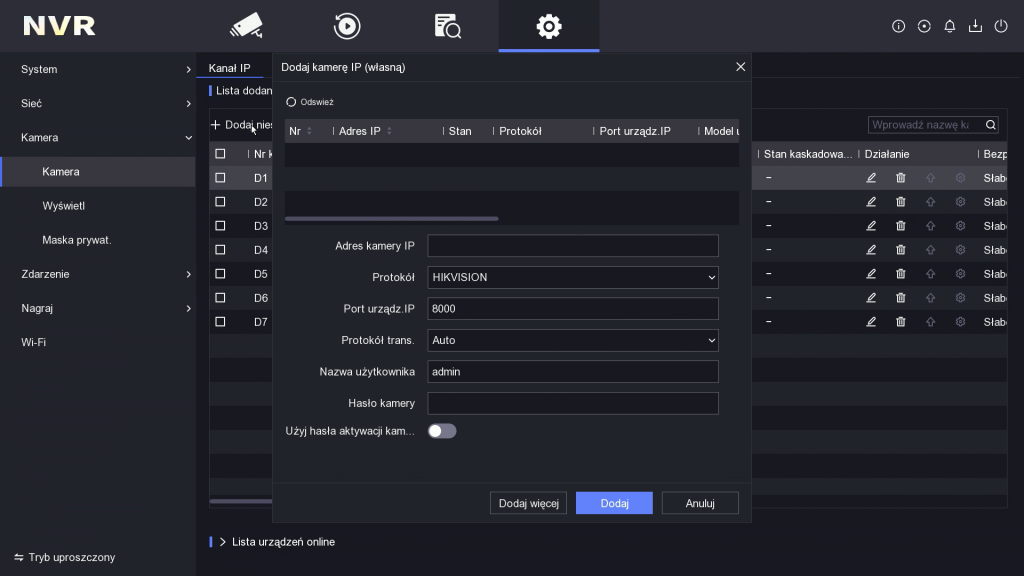The width and height of the screenshot is (1024, 576).
Task: Delete camera D3 using trash icon
Action: [901, 226]
